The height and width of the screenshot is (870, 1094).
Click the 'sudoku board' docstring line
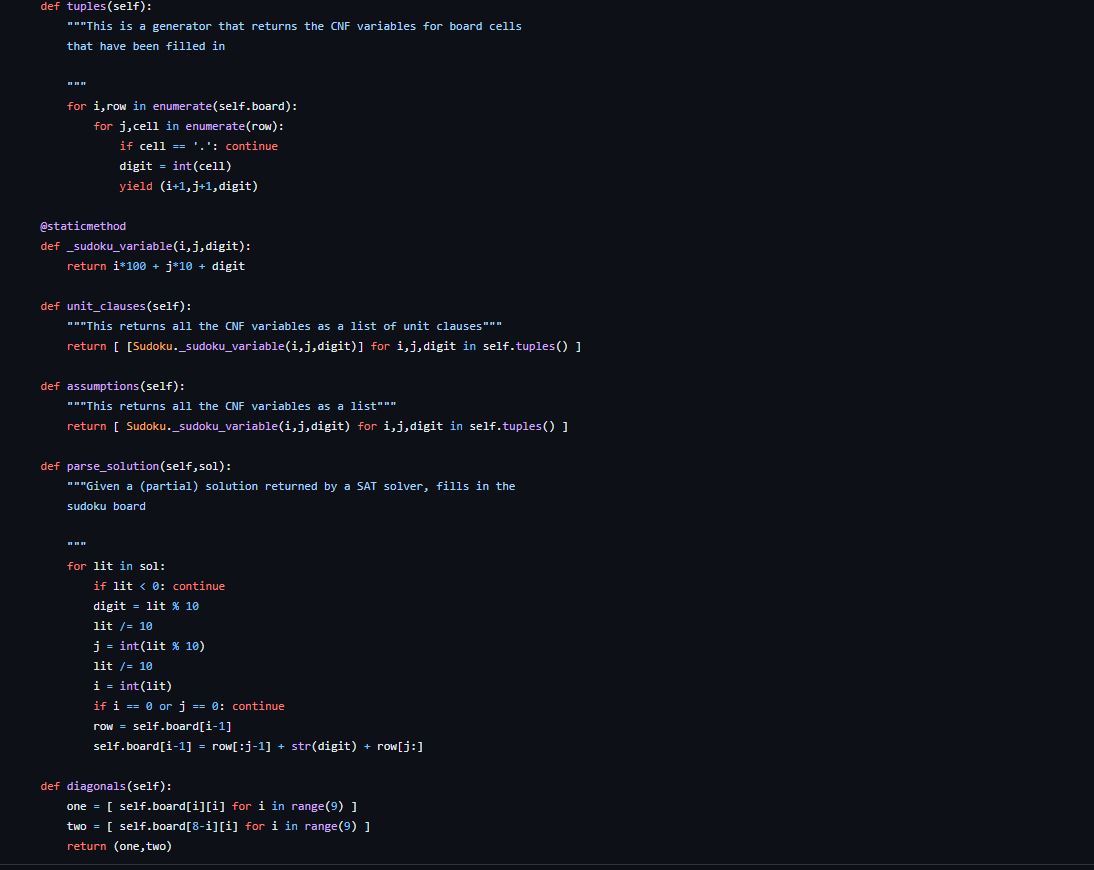(106, 506)
